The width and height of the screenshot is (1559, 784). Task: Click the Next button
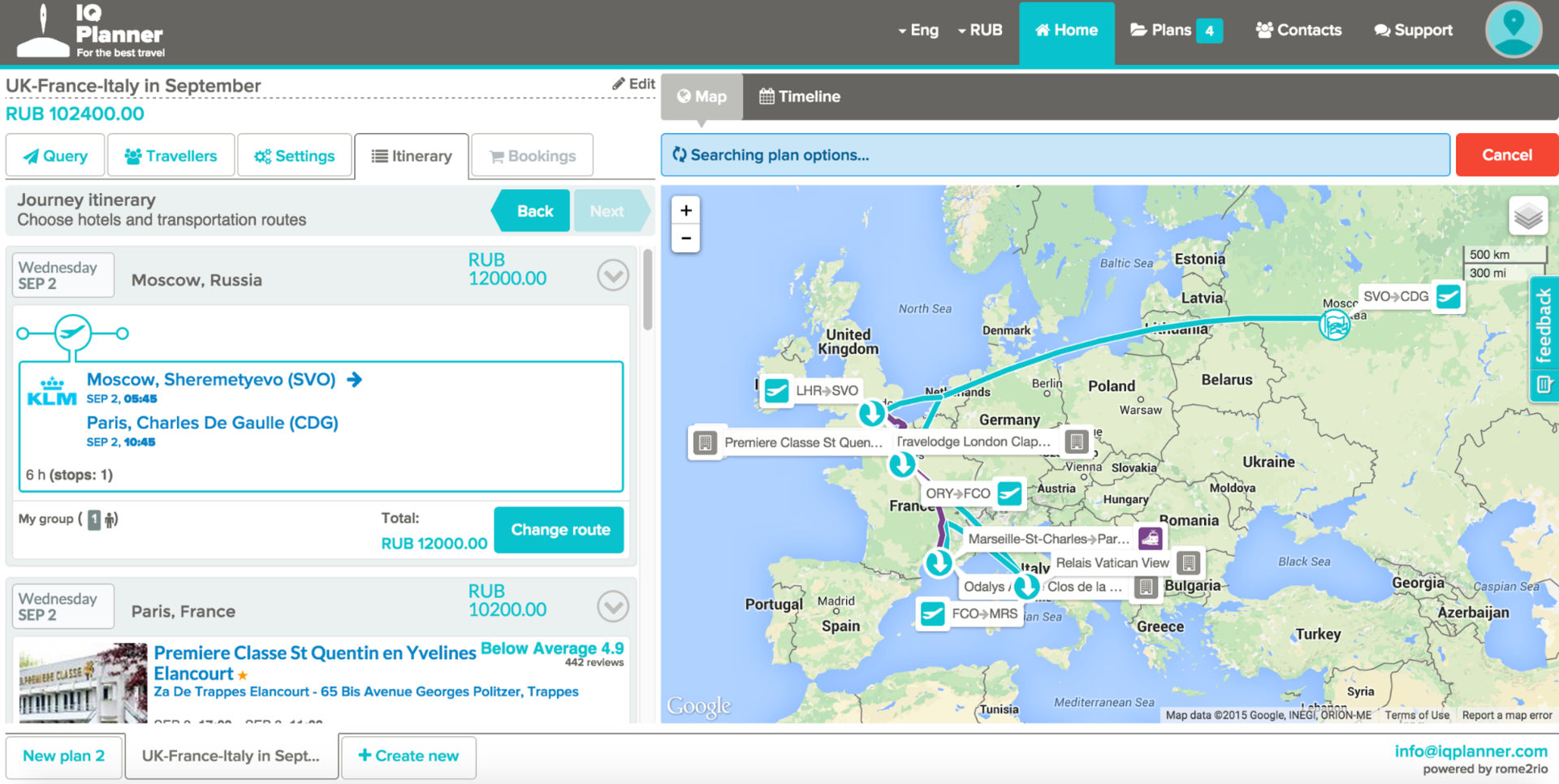click(612, 211)
